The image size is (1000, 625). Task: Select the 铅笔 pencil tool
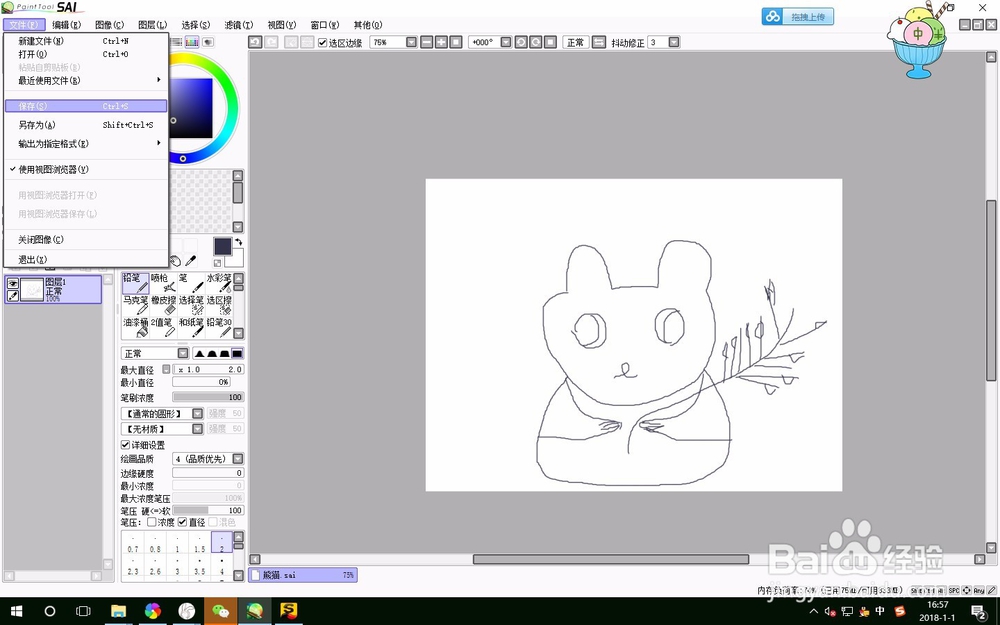pos(135,283)
